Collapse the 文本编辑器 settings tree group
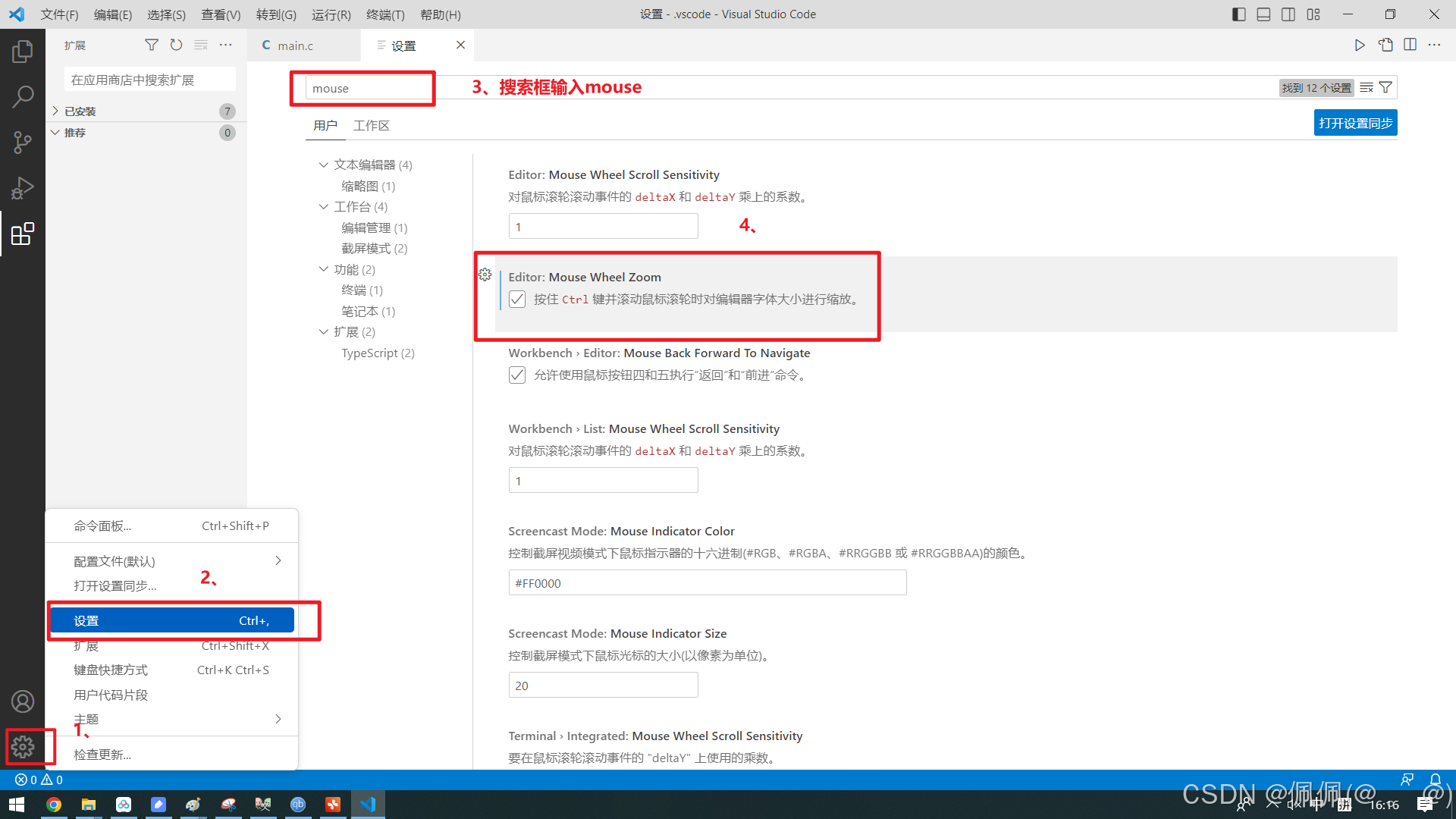The image size is (1456, 819). tap(324, 165)
